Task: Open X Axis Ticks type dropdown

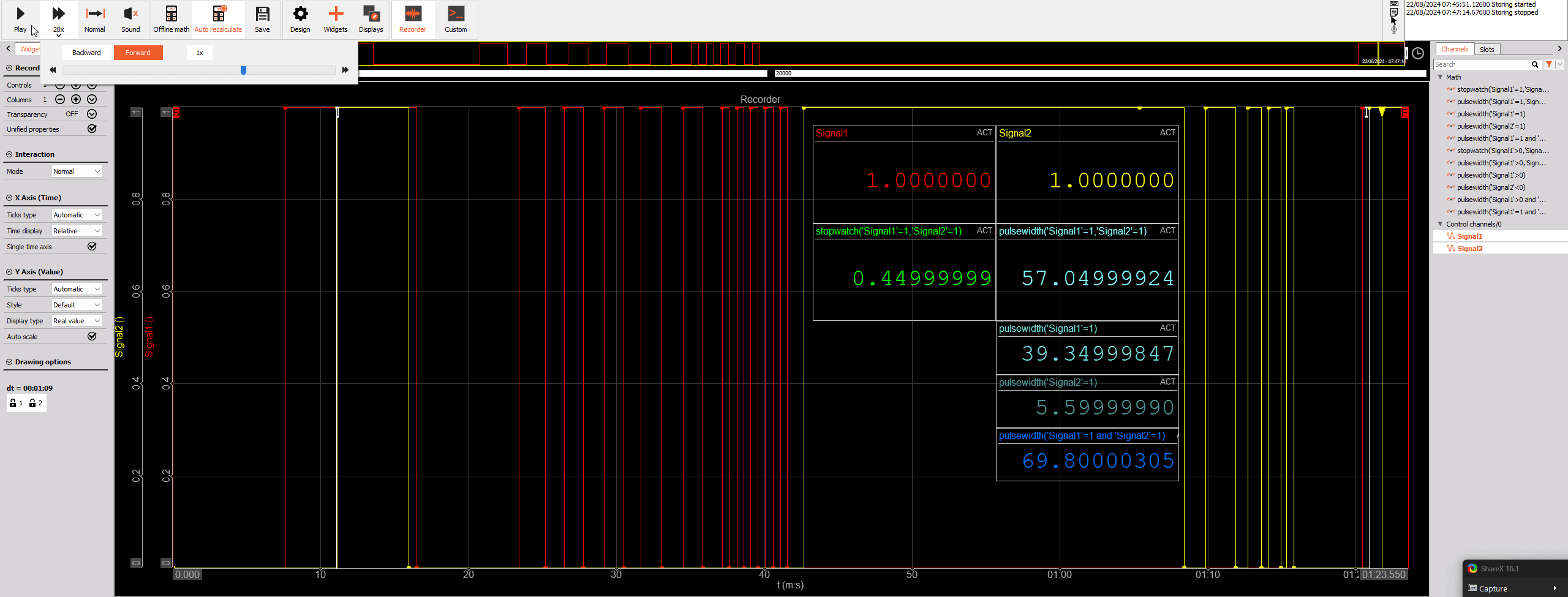Action: point(77,215)
